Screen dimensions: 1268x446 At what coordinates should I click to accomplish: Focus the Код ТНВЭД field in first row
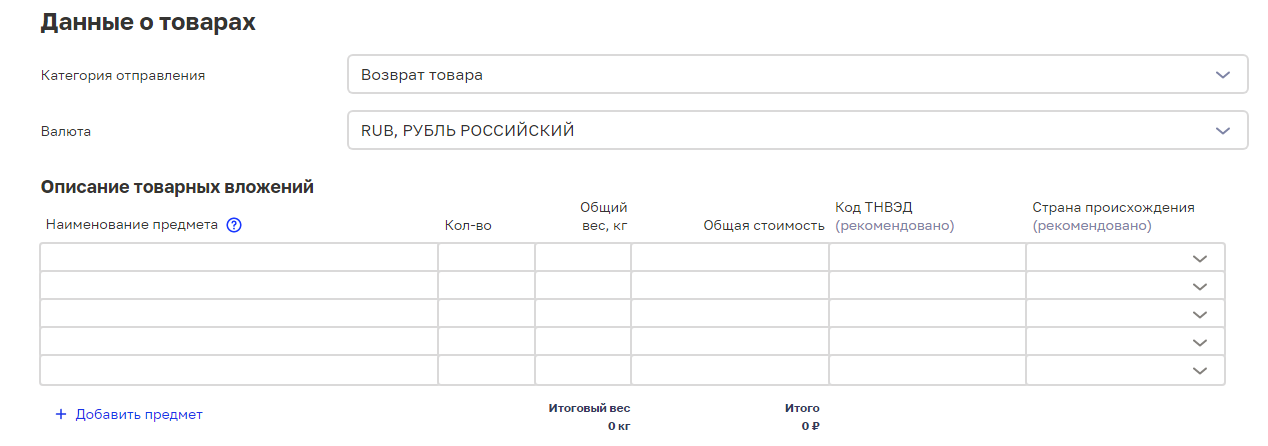927,258
